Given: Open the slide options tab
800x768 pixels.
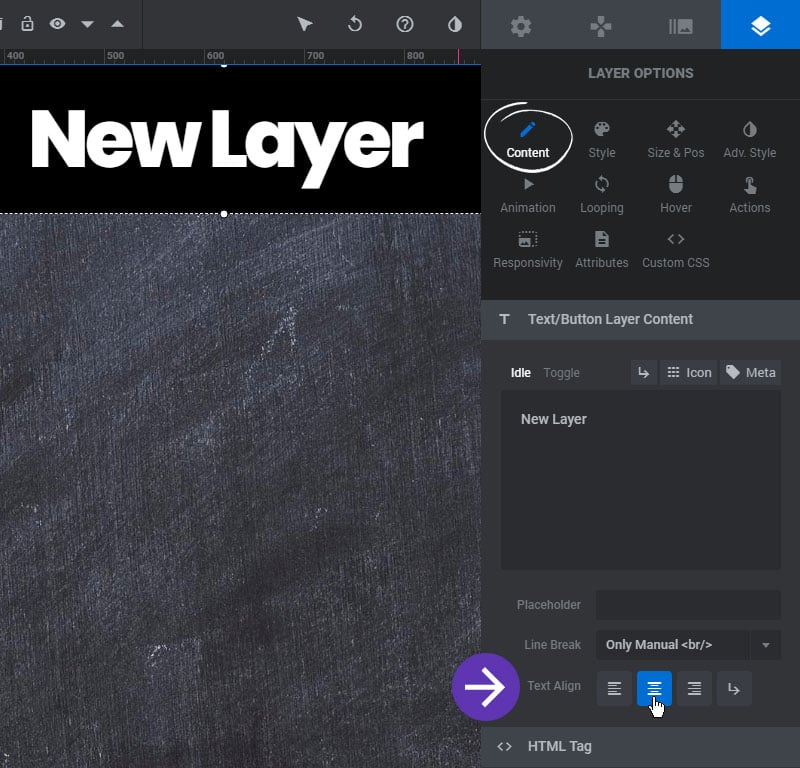Looking at the screenshot, I should pyautogui.click(x=681, y=26).
